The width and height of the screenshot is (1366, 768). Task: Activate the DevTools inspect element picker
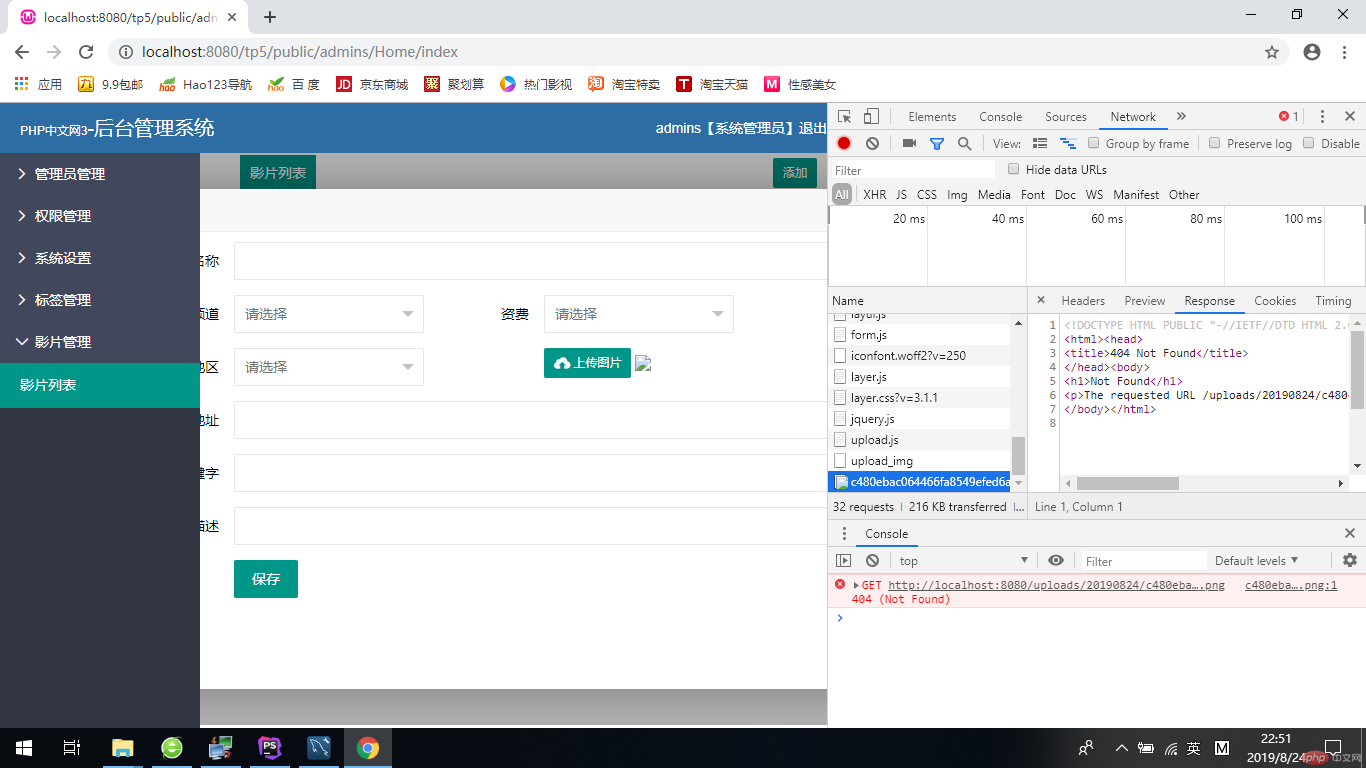(845, 117)
